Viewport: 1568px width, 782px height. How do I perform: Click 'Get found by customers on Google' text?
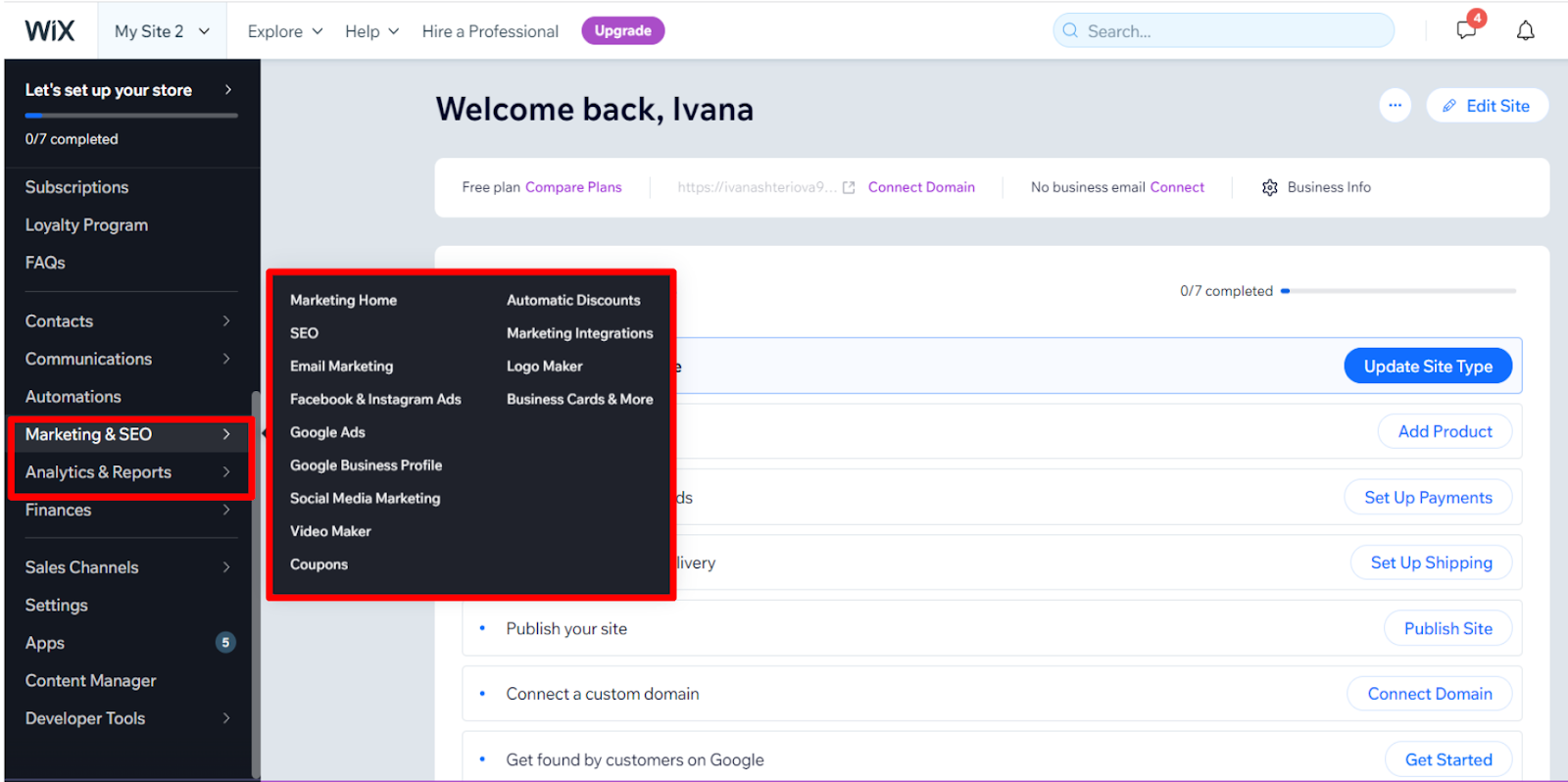[x=635, y=759]
